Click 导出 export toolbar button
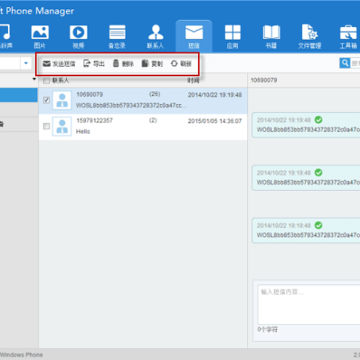This screenshot has width=360, height=360. tap(94, 64)
